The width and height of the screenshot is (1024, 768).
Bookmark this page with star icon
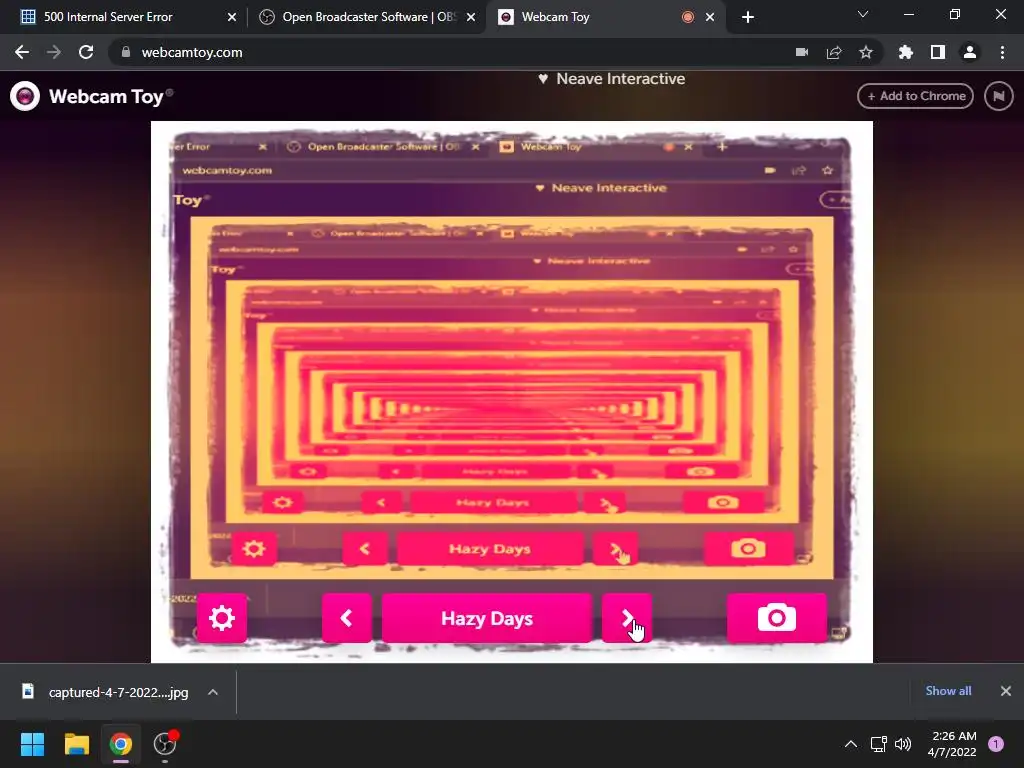point(866,52)
